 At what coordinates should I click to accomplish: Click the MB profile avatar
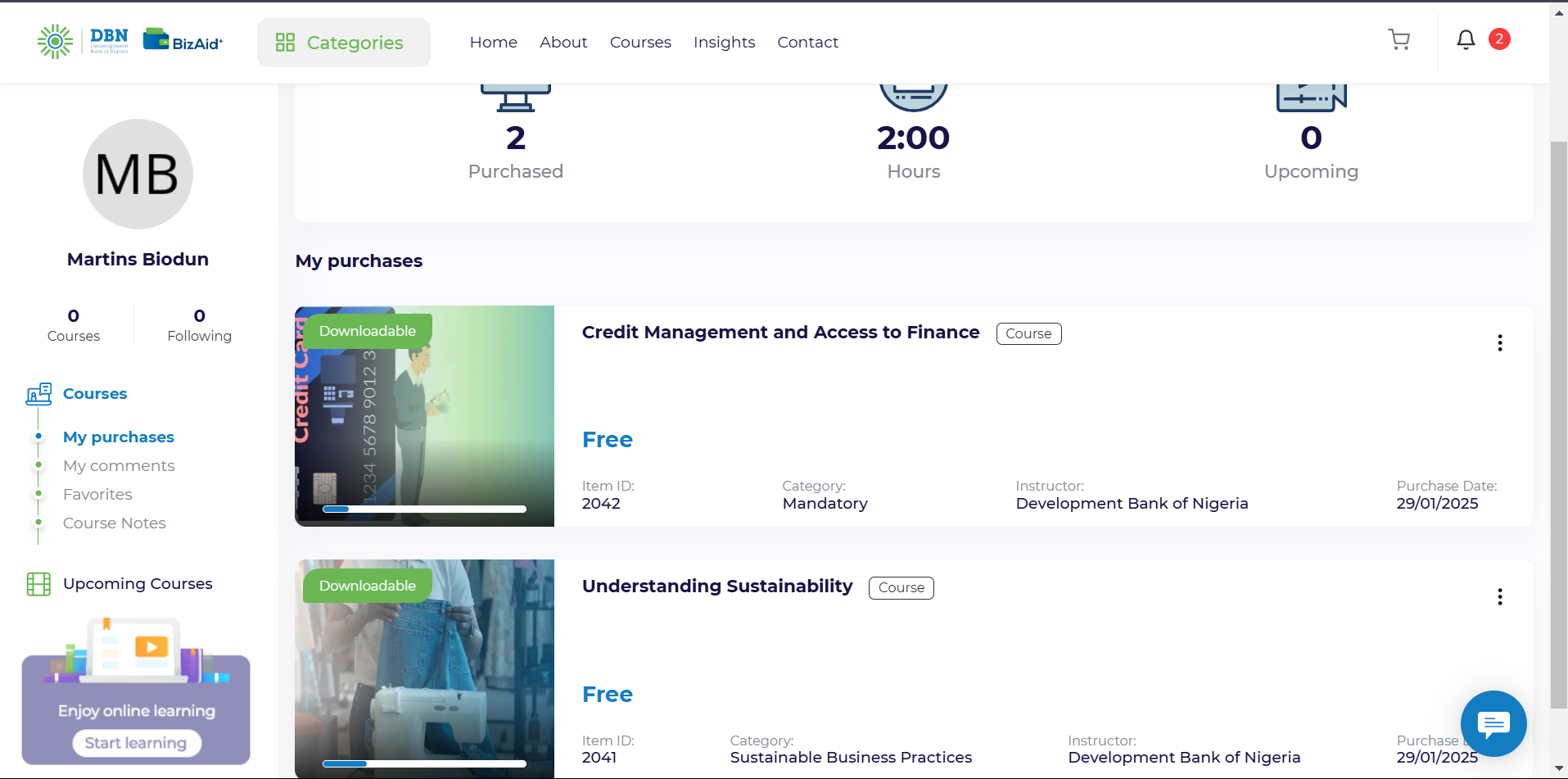pyautogui.click(x=138, y=174)
